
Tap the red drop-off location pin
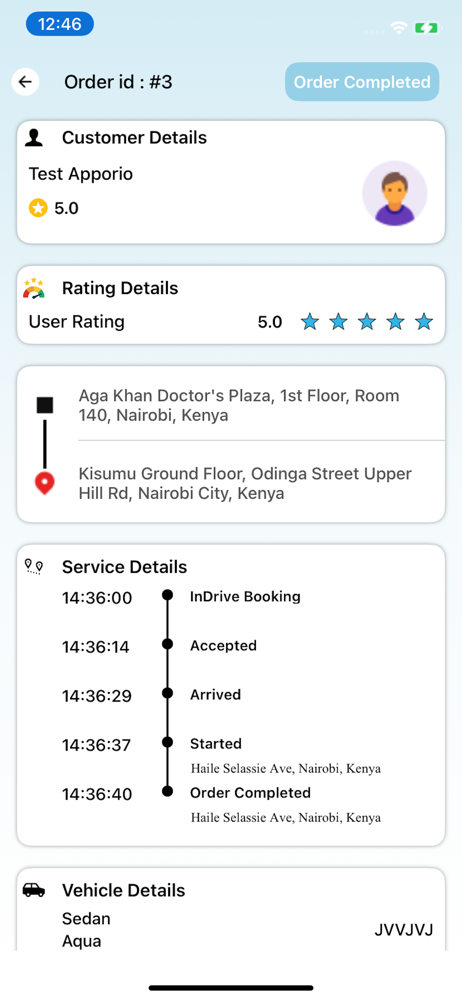pos(45,484)
